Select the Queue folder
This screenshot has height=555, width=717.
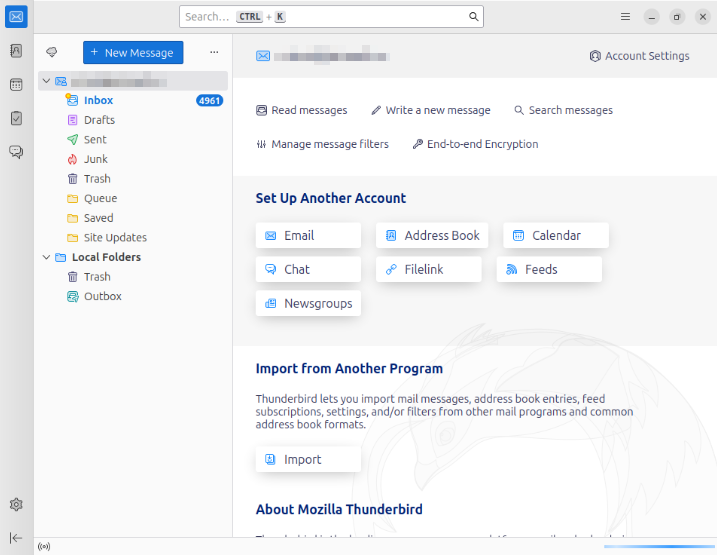tap(133, 199)
